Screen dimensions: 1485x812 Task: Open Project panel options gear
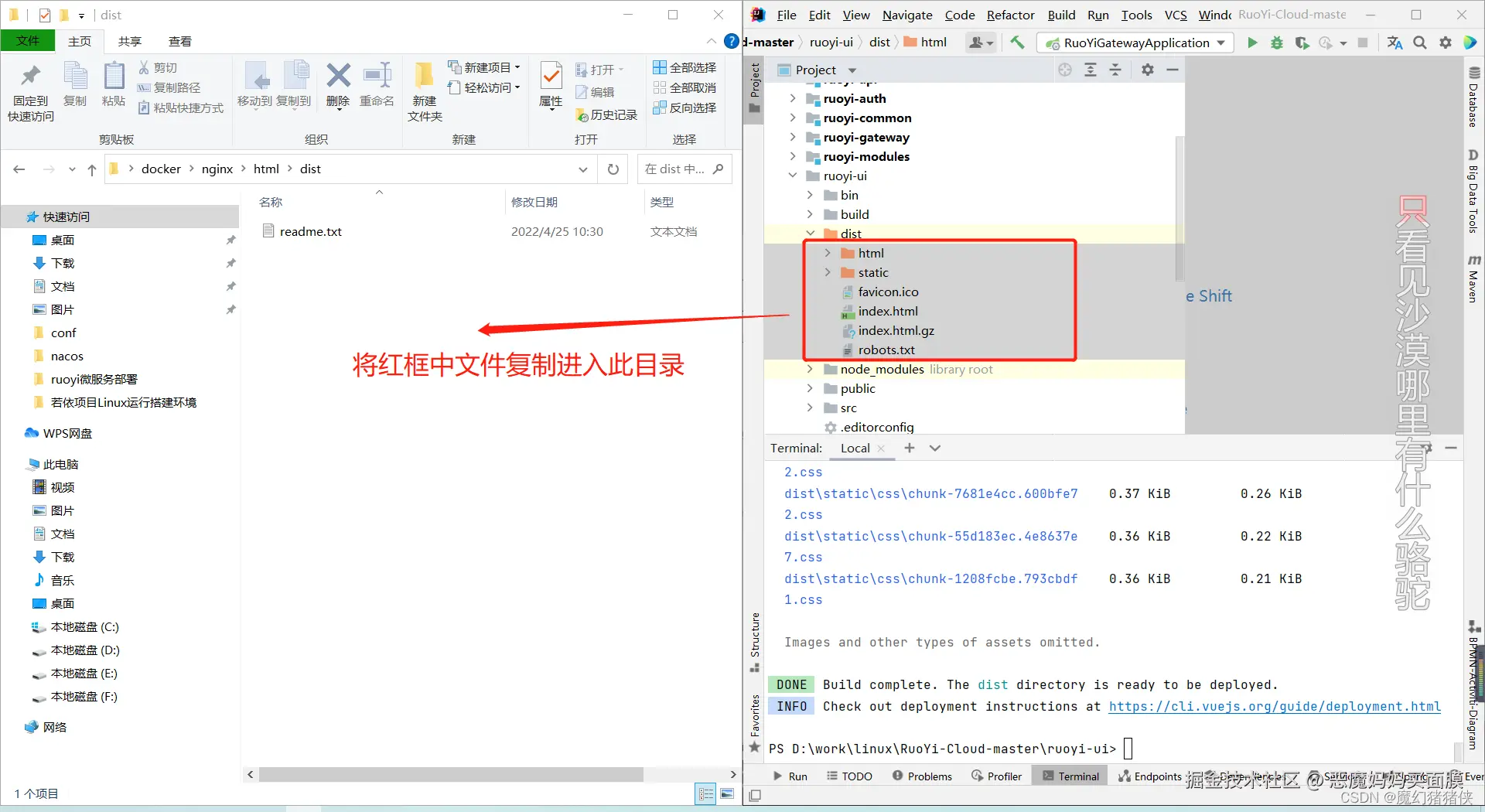point(1148,70)
